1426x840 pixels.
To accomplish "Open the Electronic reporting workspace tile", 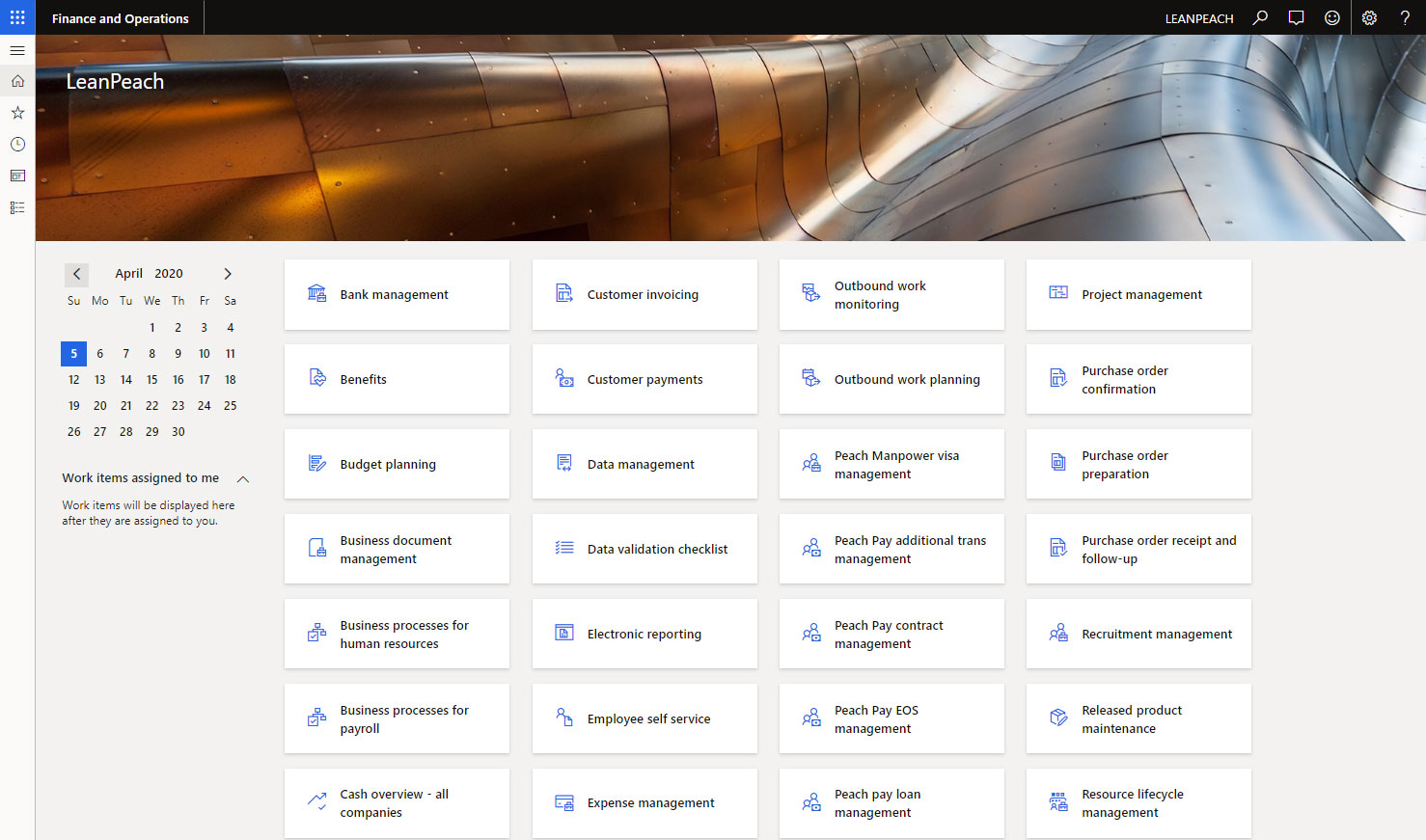I will coord(644,635).
